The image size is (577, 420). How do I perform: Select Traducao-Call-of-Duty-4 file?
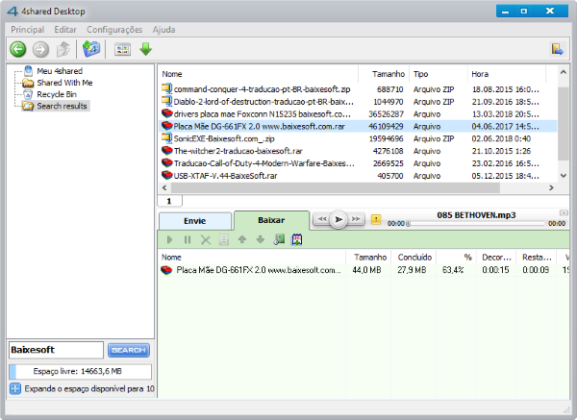tap(358, 163)
